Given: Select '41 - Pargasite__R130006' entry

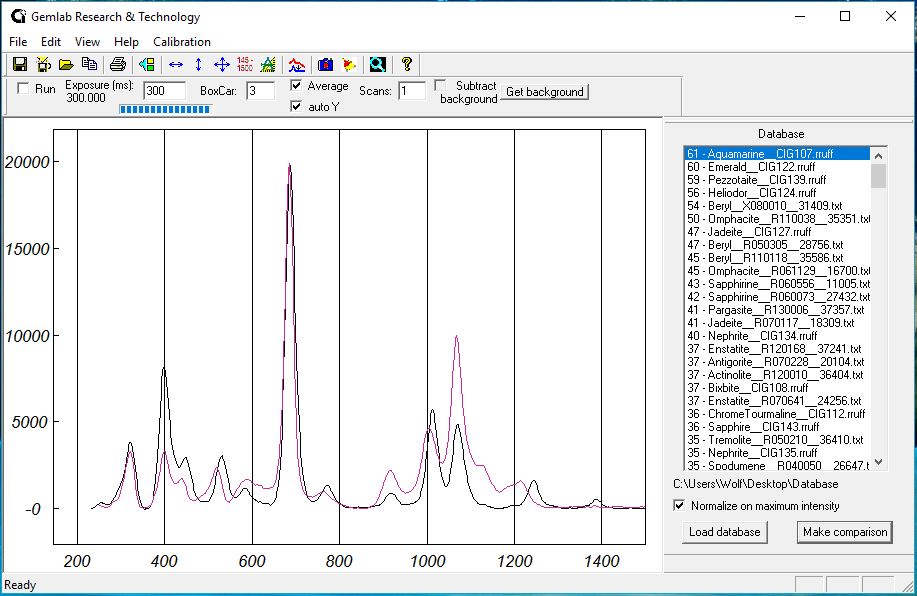Looking at the screenshot, I should pos(777,309).
